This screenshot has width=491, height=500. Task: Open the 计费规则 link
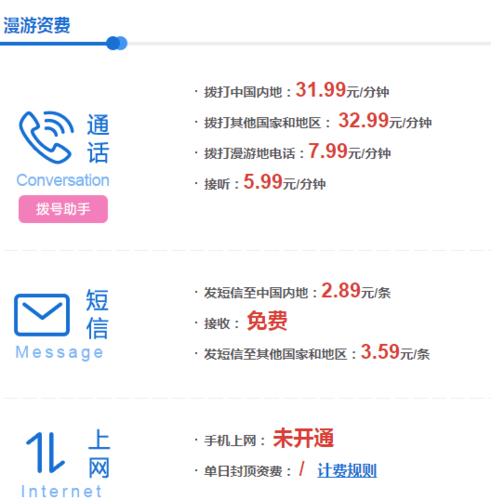click(x=347, y=471)
